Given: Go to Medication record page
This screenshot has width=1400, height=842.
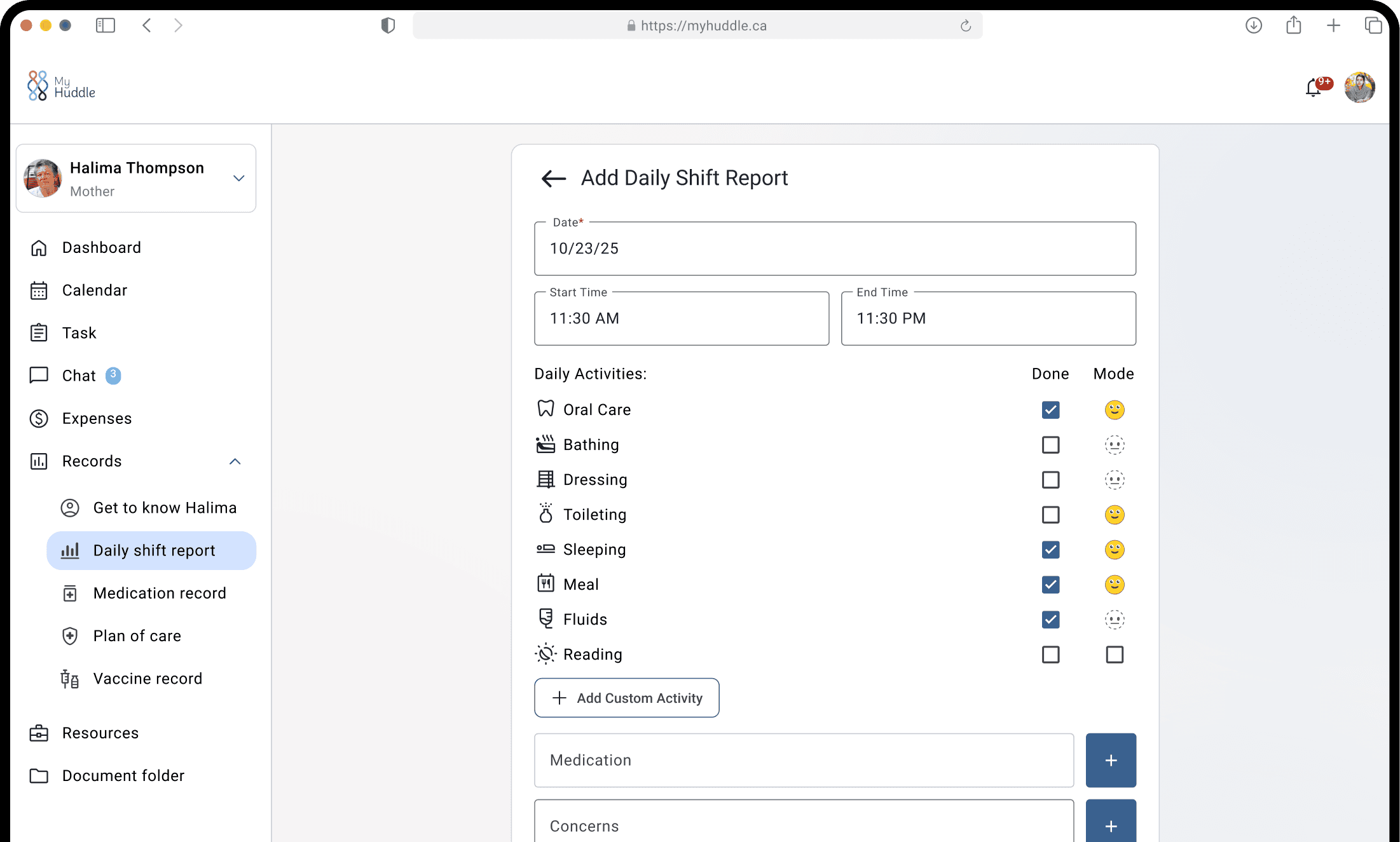Looking at the screenshot, I should [x=159, y=593].
